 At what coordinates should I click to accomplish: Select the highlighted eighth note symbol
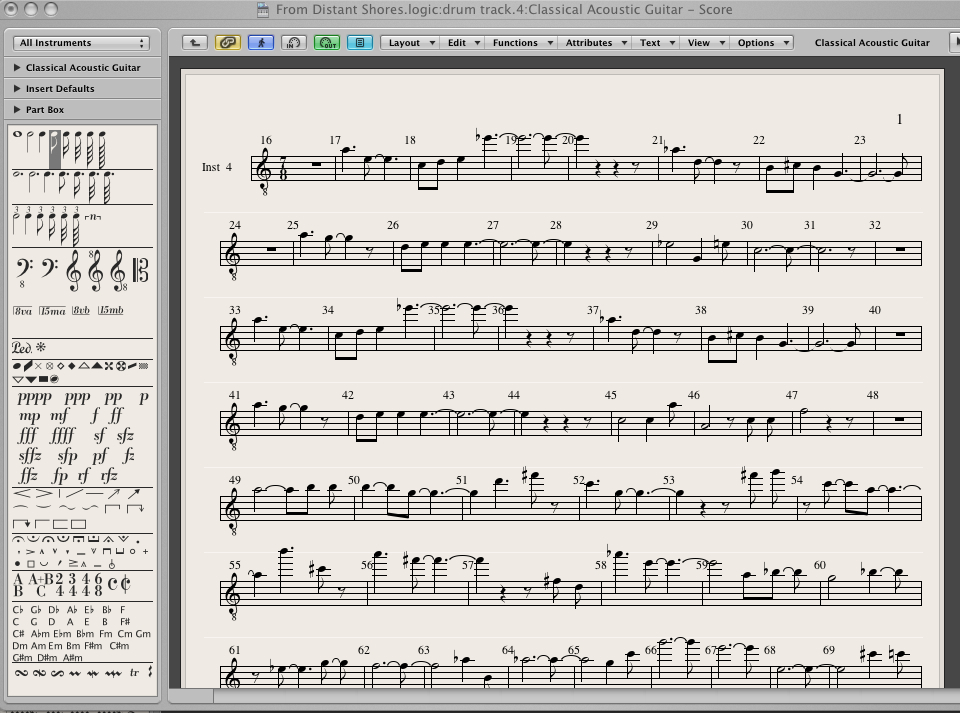(x=55, y=149)
